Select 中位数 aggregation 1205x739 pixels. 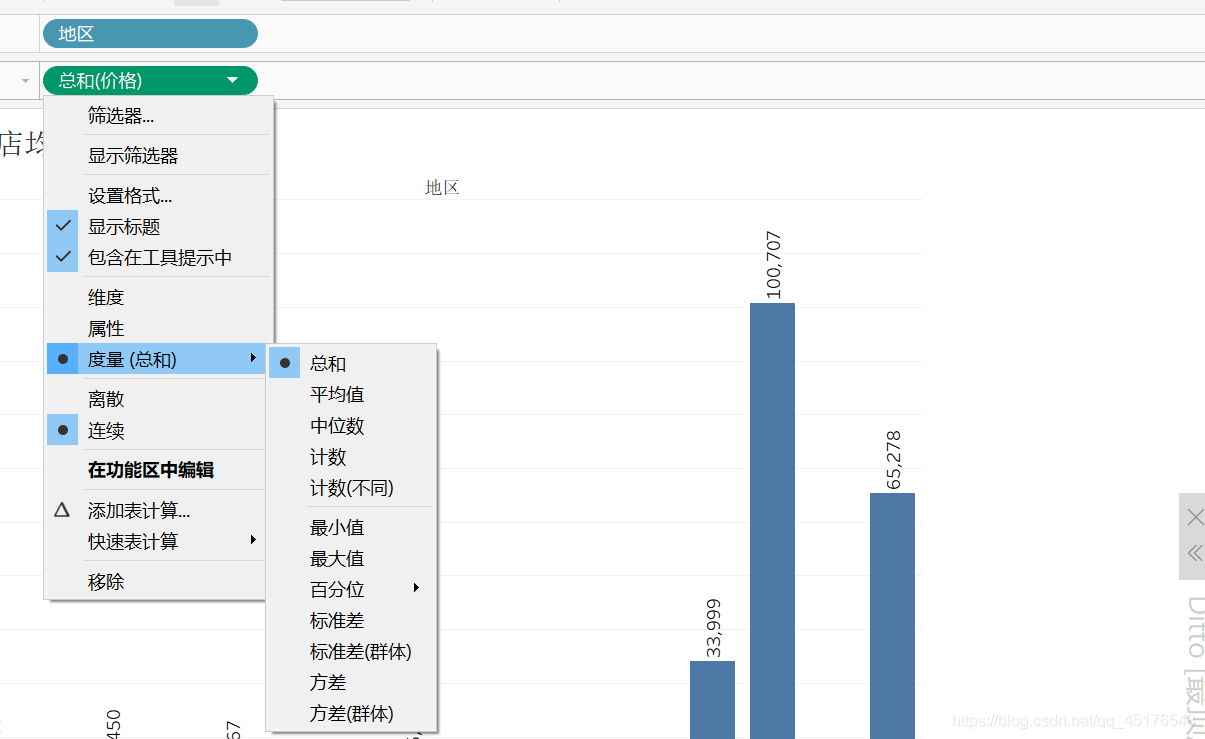coord(351,426)
